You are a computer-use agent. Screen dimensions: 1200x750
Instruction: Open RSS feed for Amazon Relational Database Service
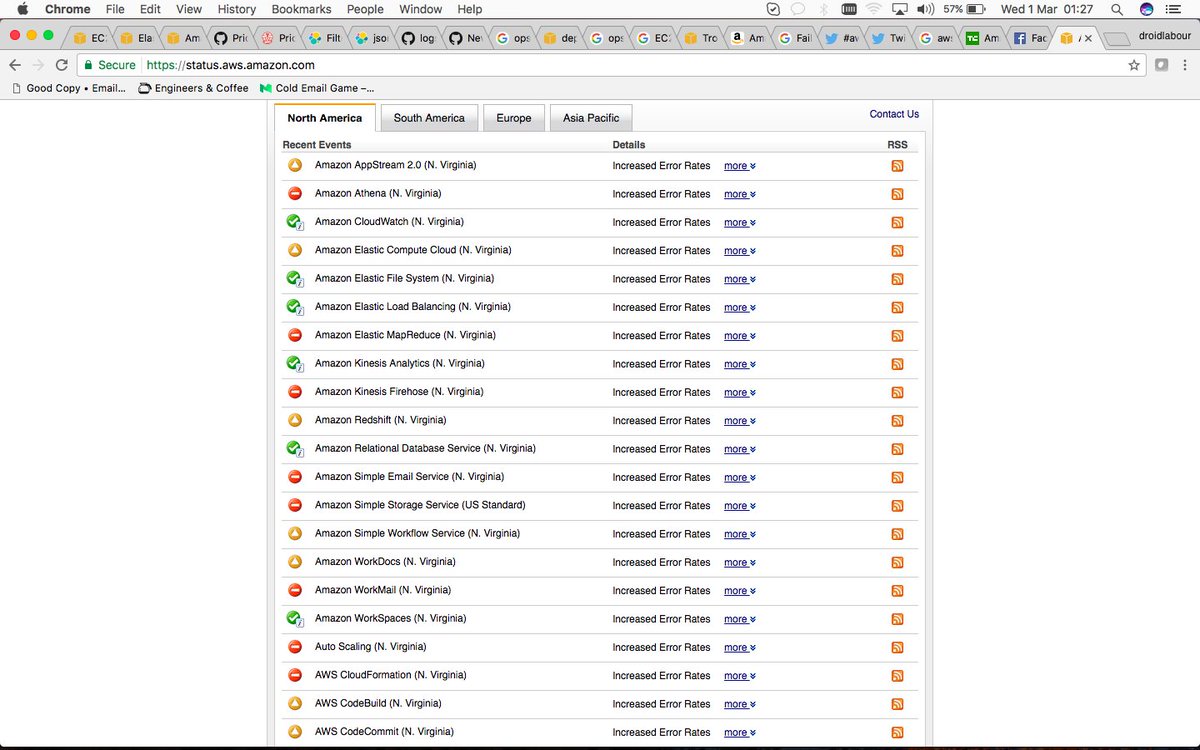click(897, 449)
